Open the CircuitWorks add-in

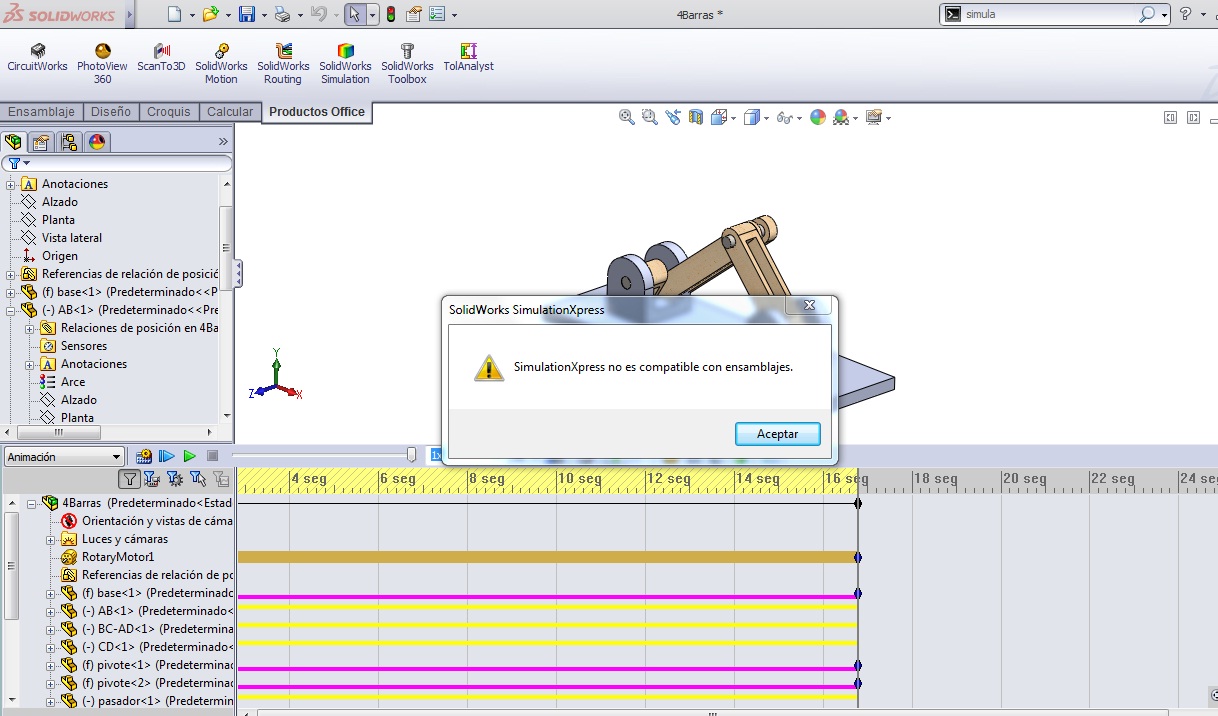(37, 59)
